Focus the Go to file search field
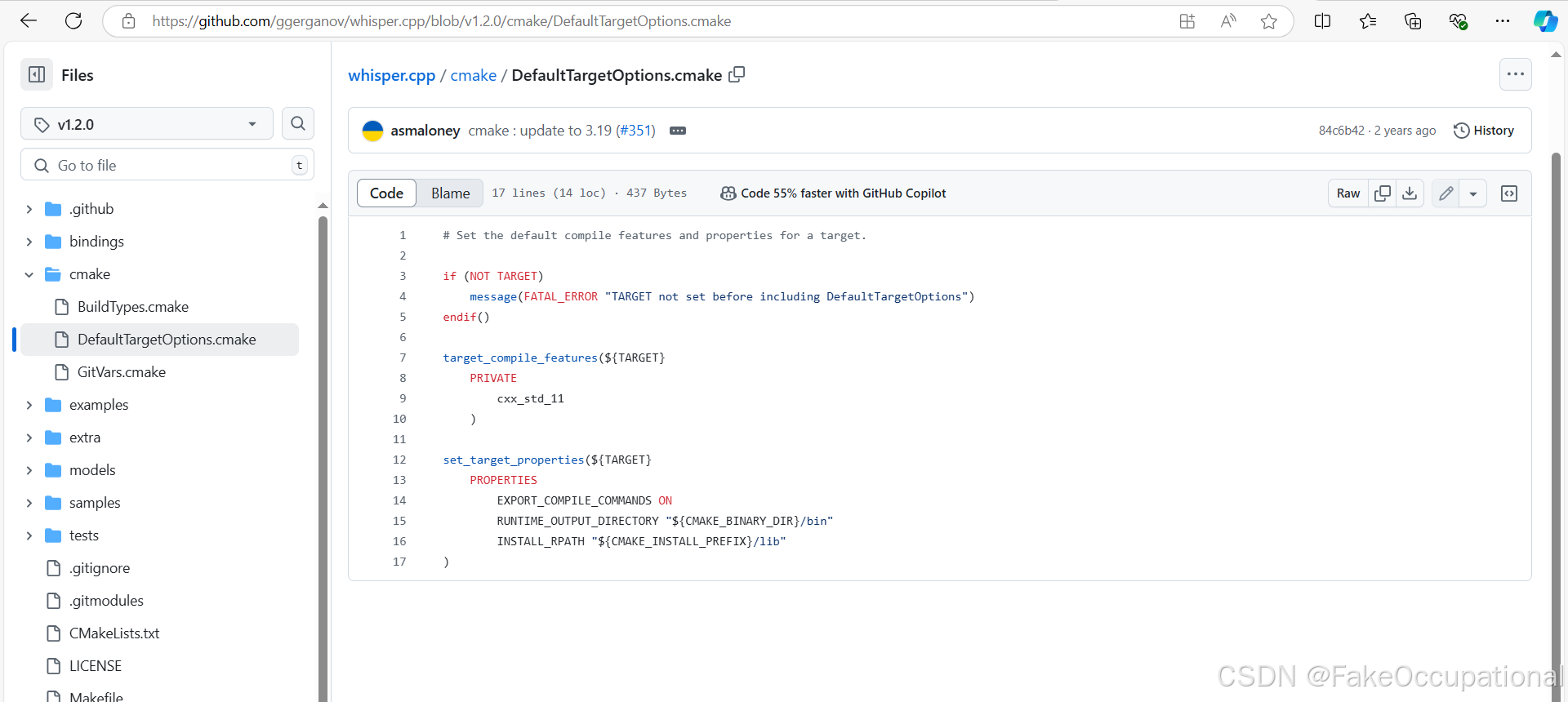 click(x=167, y=165)
